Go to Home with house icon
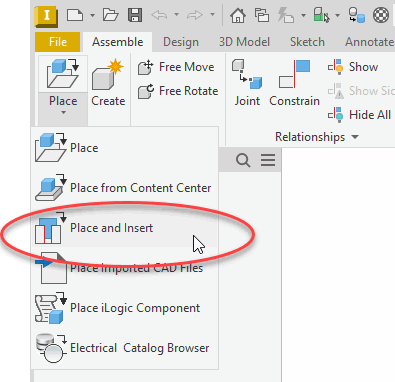This screenshot has height=382, width=395. click(x=238, y=15)
